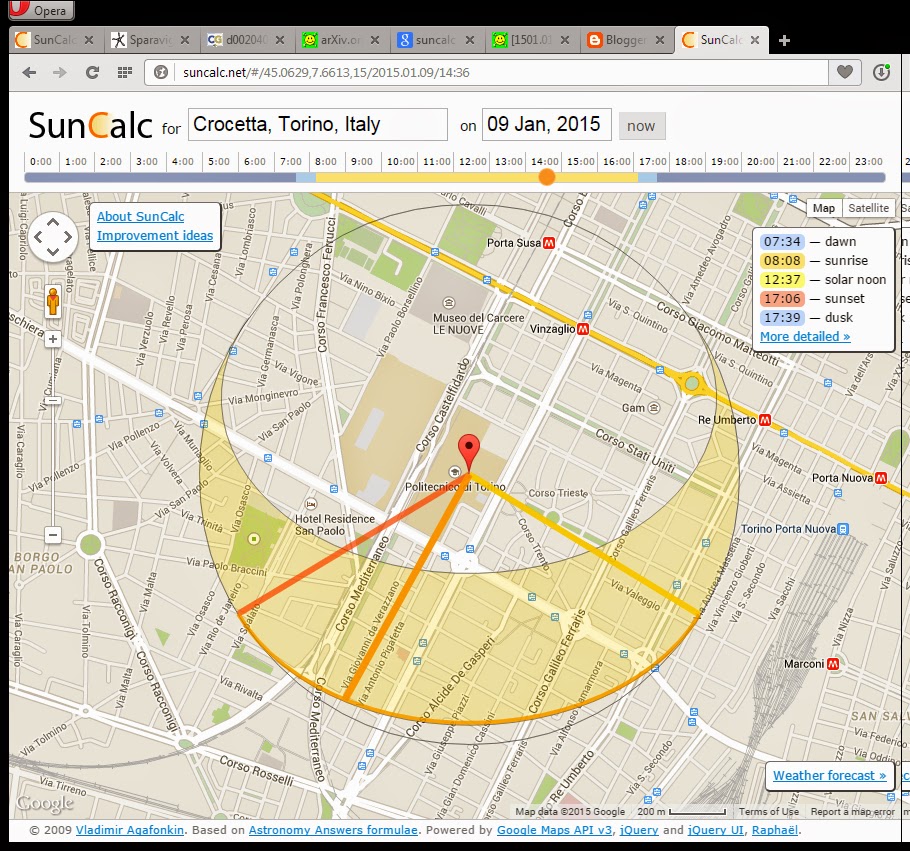Close the Sparavigna tab

(185, 40)
